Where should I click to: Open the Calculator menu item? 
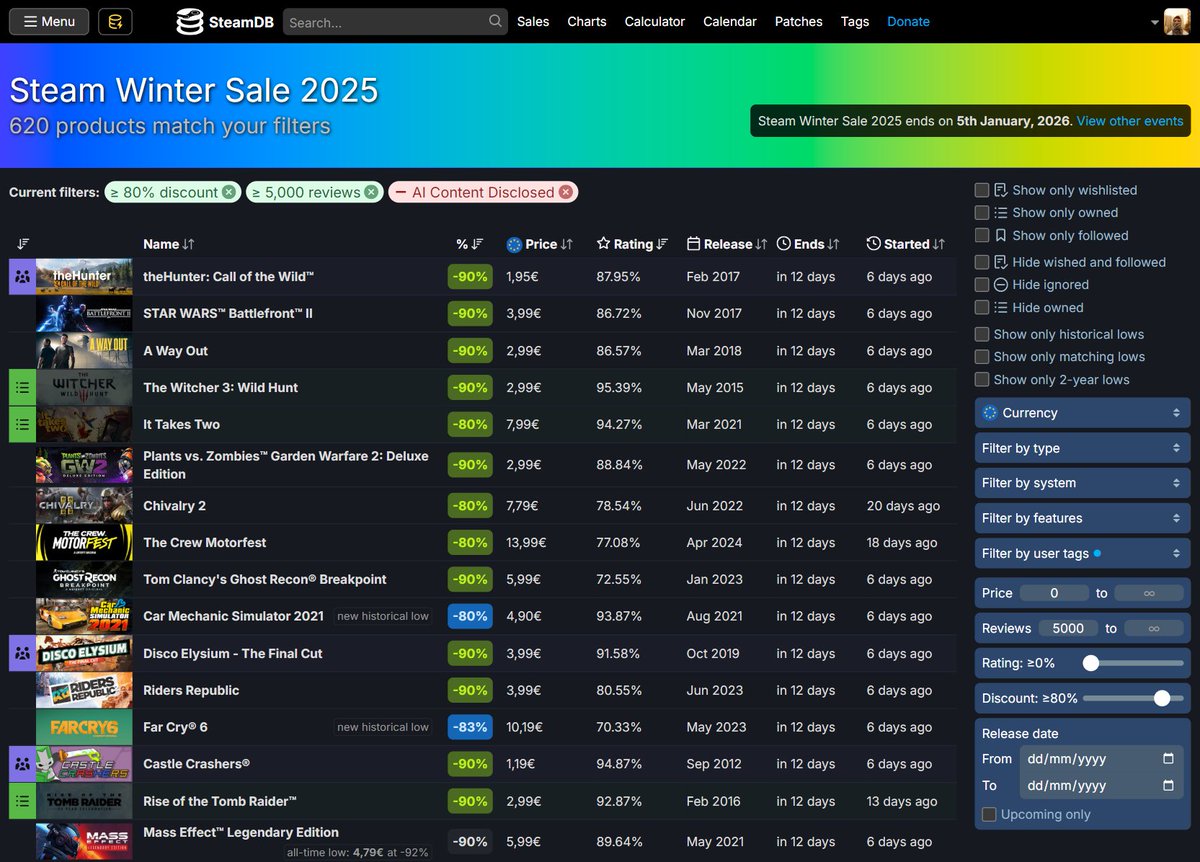655,21
